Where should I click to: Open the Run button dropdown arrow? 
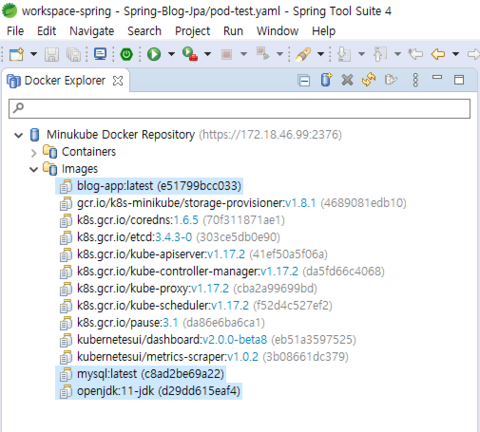[x=171, y=54]
